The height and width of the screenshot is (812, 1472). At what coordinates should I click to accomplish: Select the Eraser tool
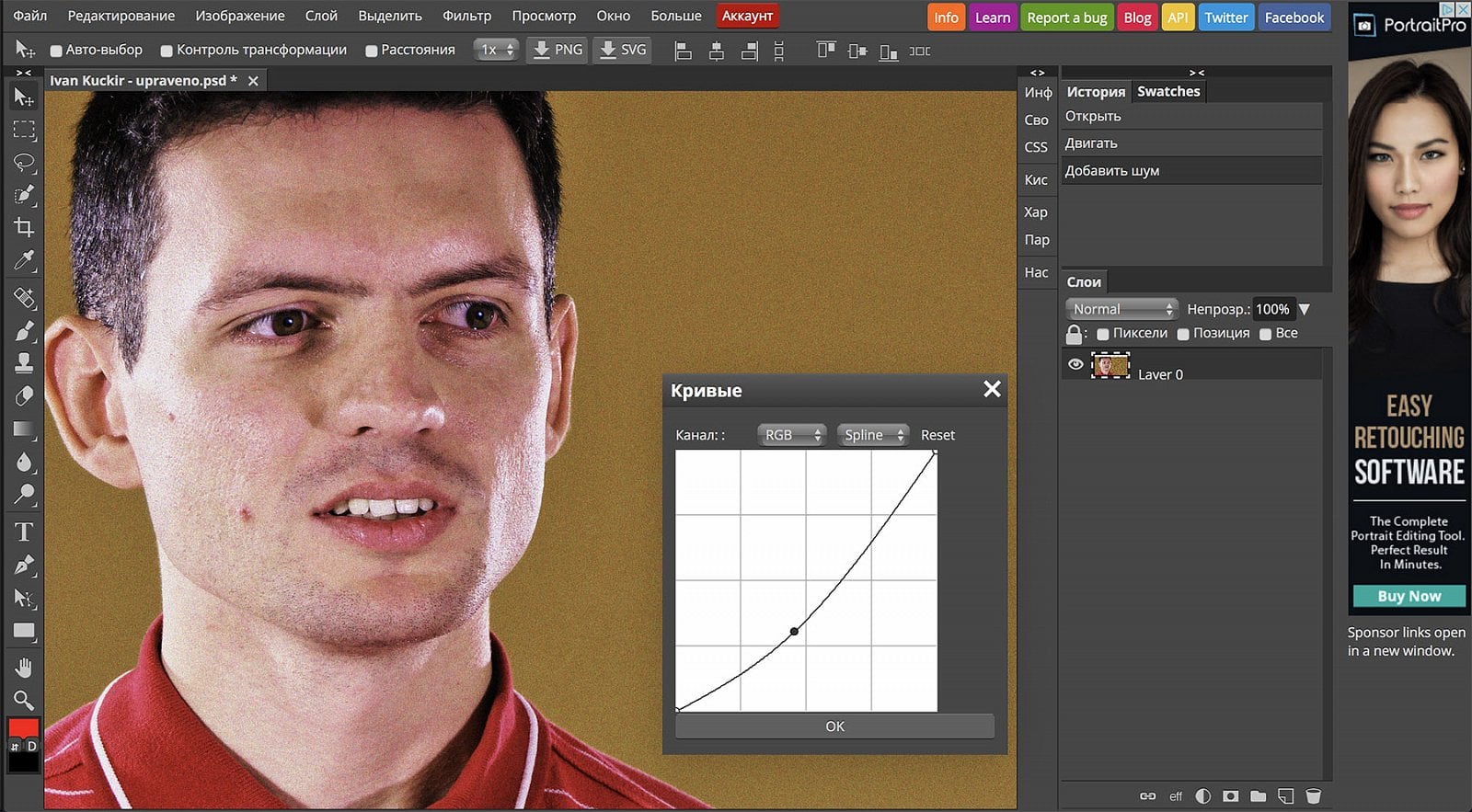pyautogui.click(x=24, y=395)
